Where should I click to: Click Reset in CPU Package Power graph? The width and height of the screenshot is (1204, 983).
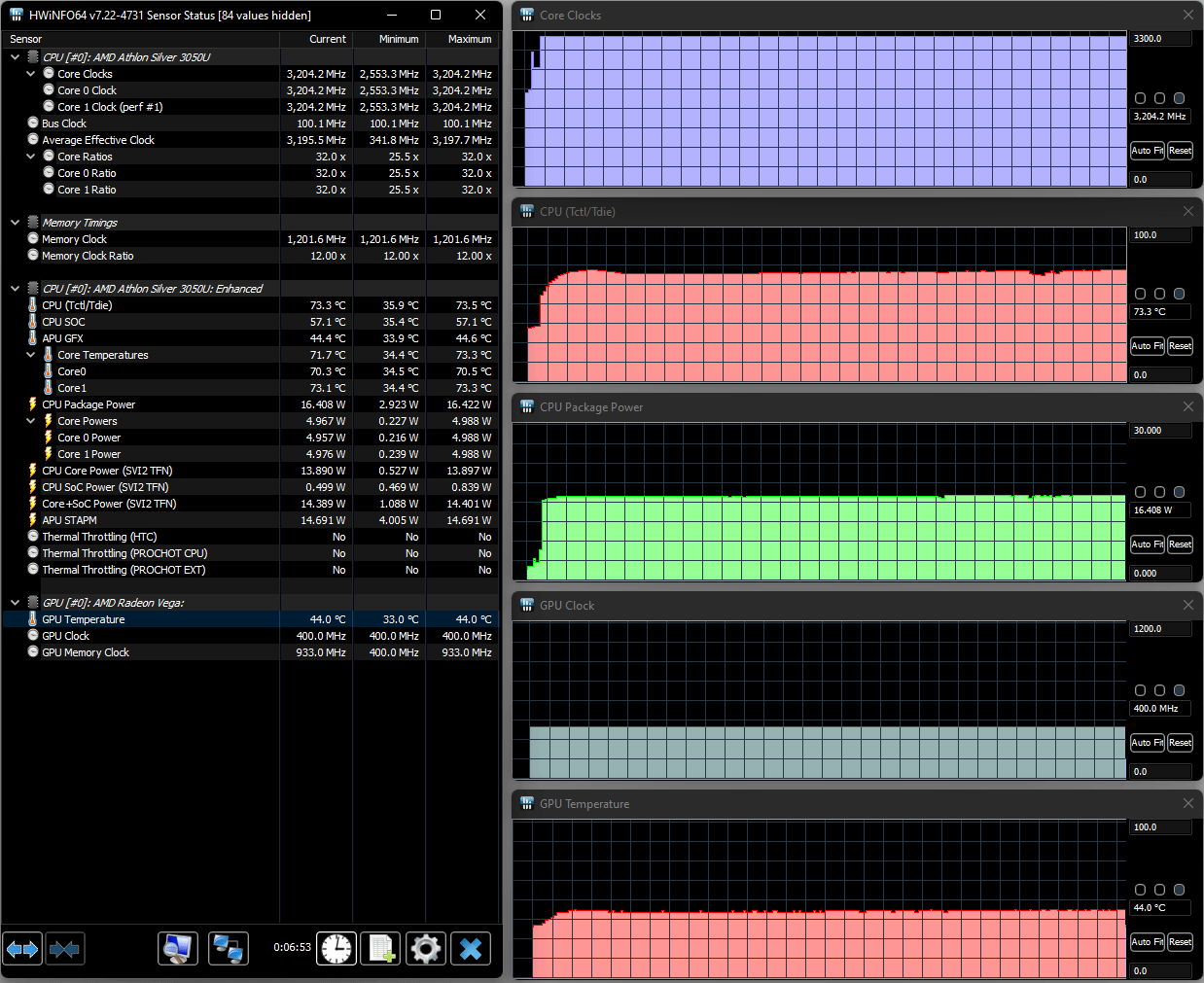point(1180,544)
